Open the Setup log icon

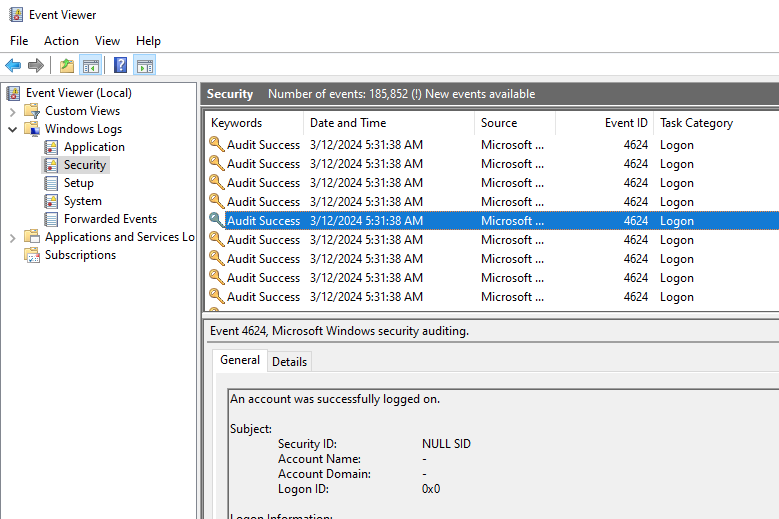click(52, 183)
